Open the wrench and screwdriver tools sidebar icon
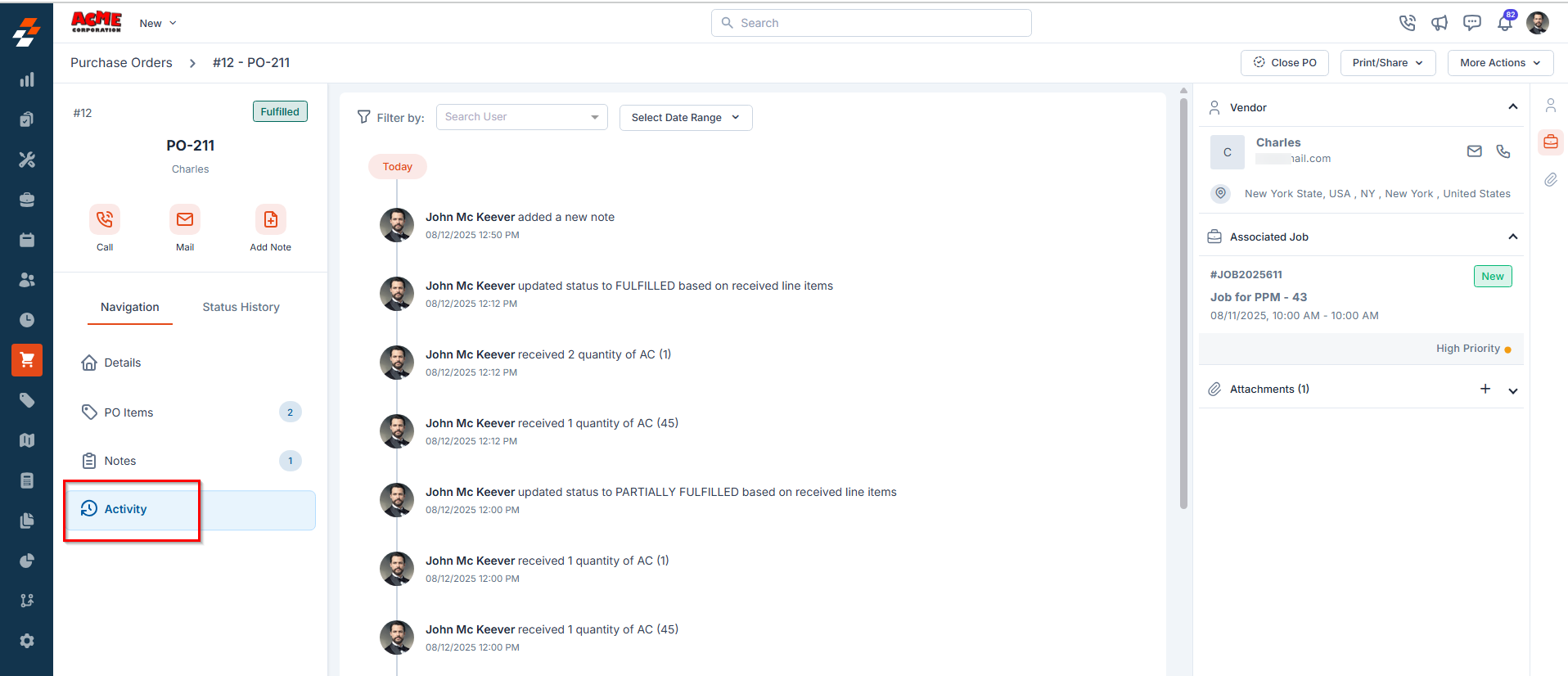This screenshot has width=1568, height=676. pos(27,160)
